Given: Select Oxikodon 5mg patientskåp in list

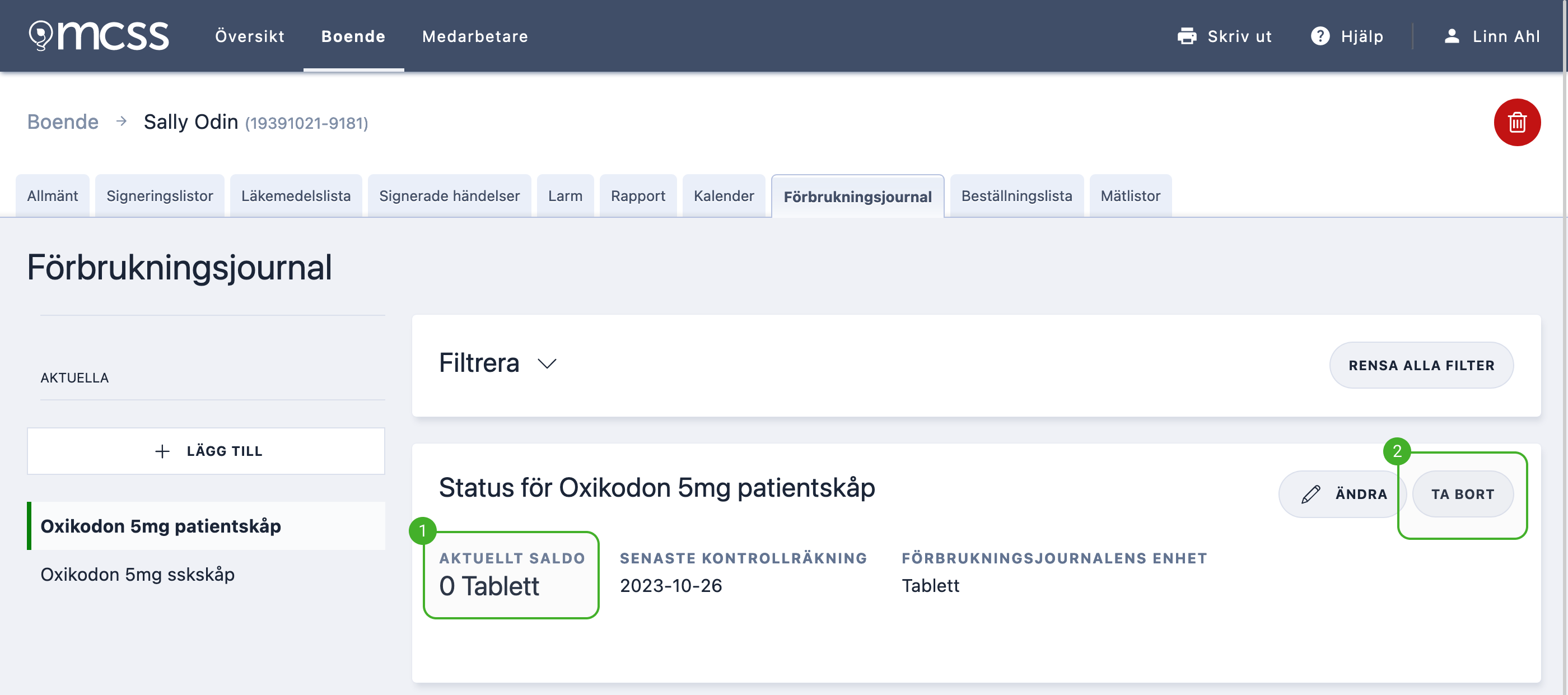Looking at the screenshot, I should pos(206,526).
